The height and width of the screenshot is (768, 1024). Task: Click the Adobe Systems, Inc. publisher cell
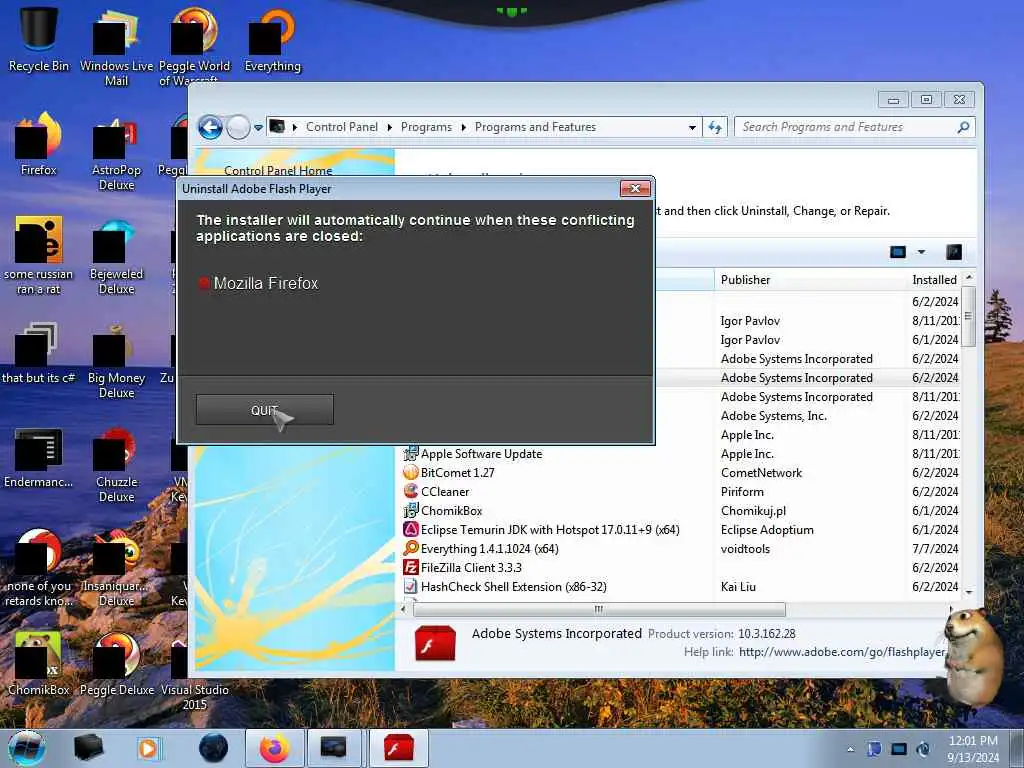coord(773,415)
